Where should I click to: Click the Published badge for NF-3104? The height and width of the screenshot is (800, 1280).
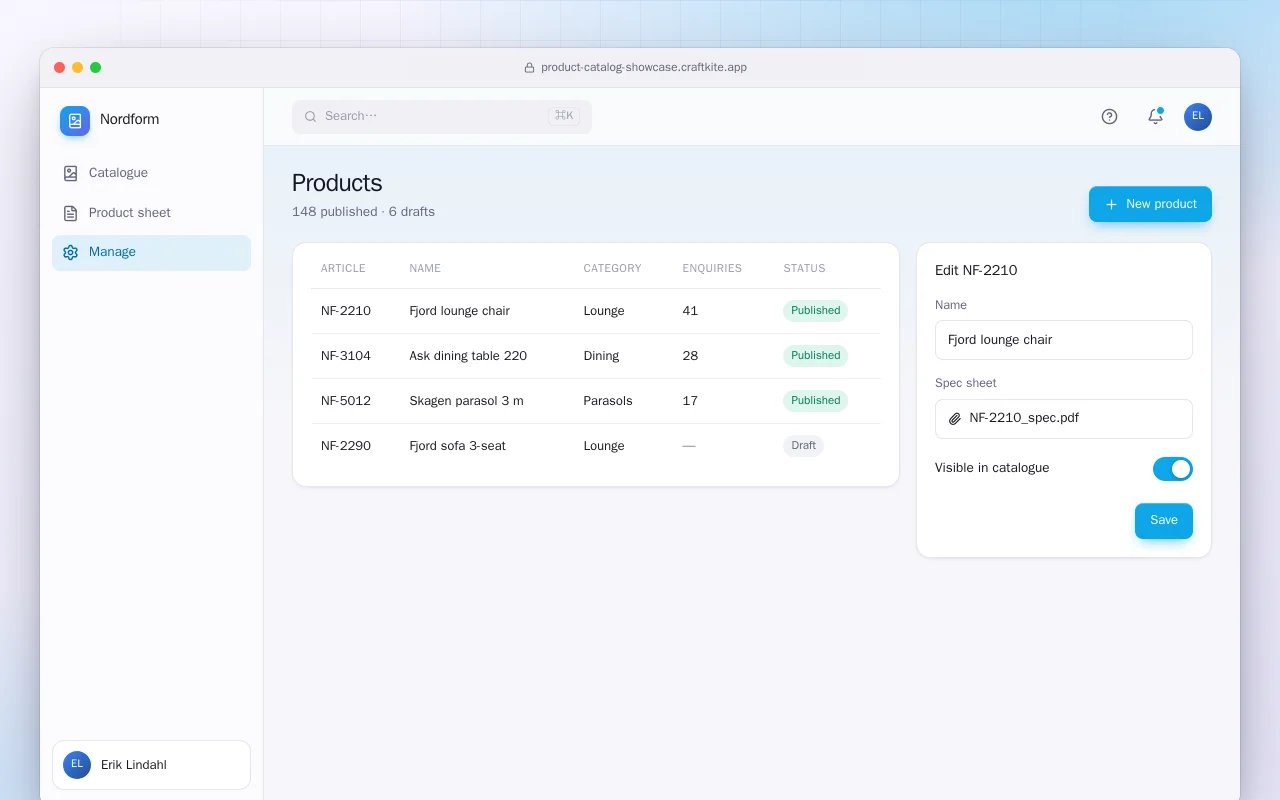tap(815, 356)
